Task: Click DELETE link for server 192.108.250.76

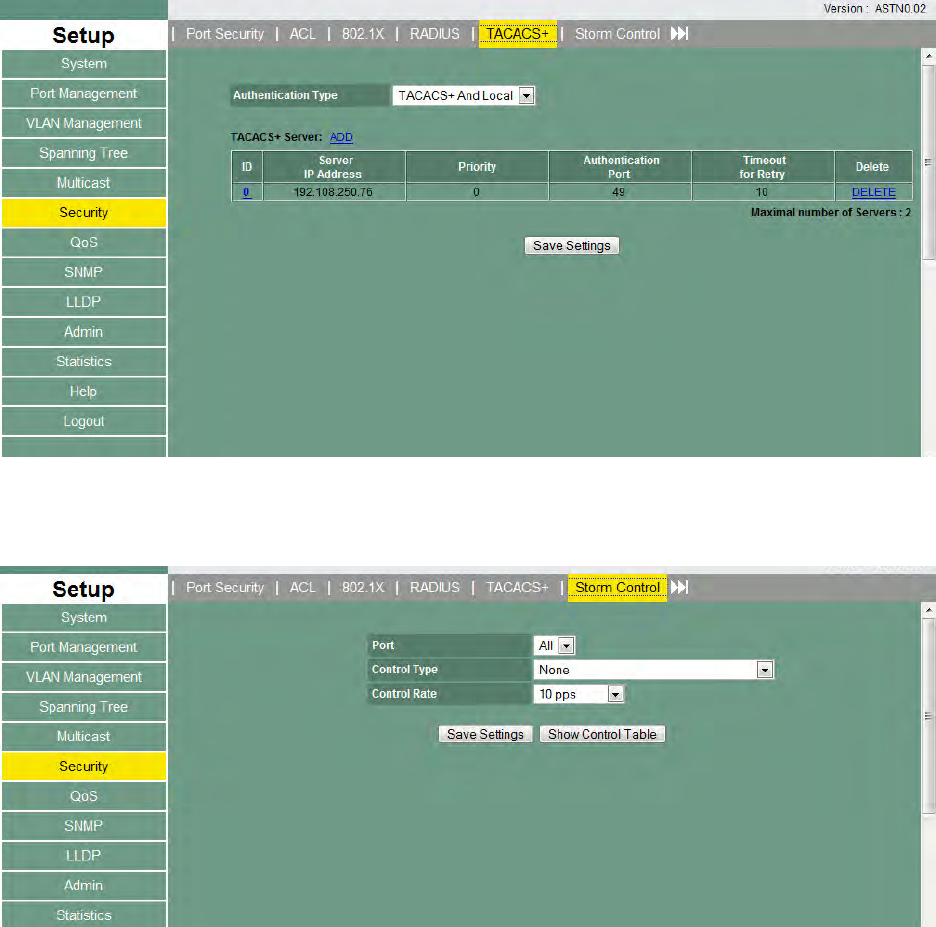Action: click(873, 192)
